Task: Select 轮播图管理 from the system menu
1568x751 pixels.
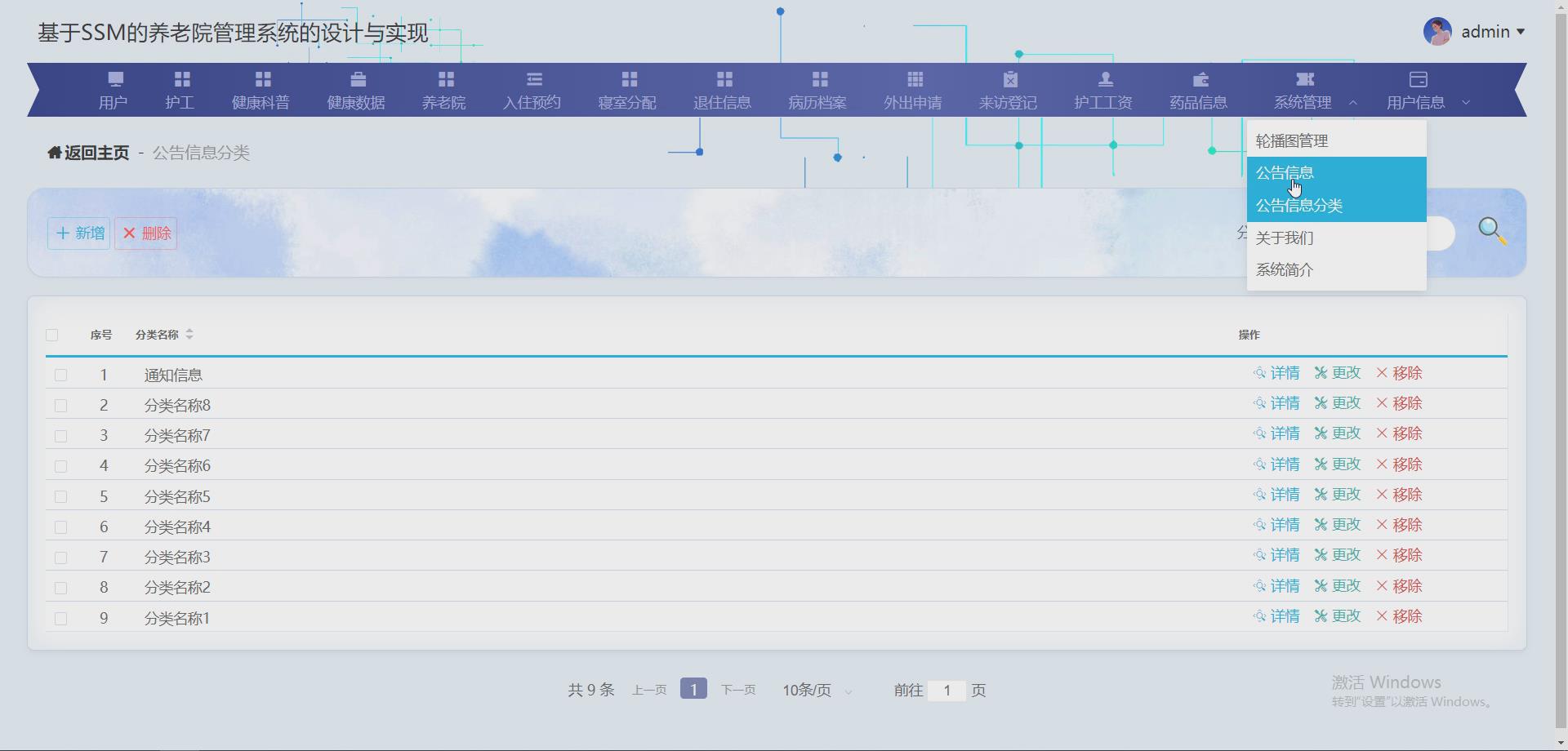Action: click(x=1291, y=140)
